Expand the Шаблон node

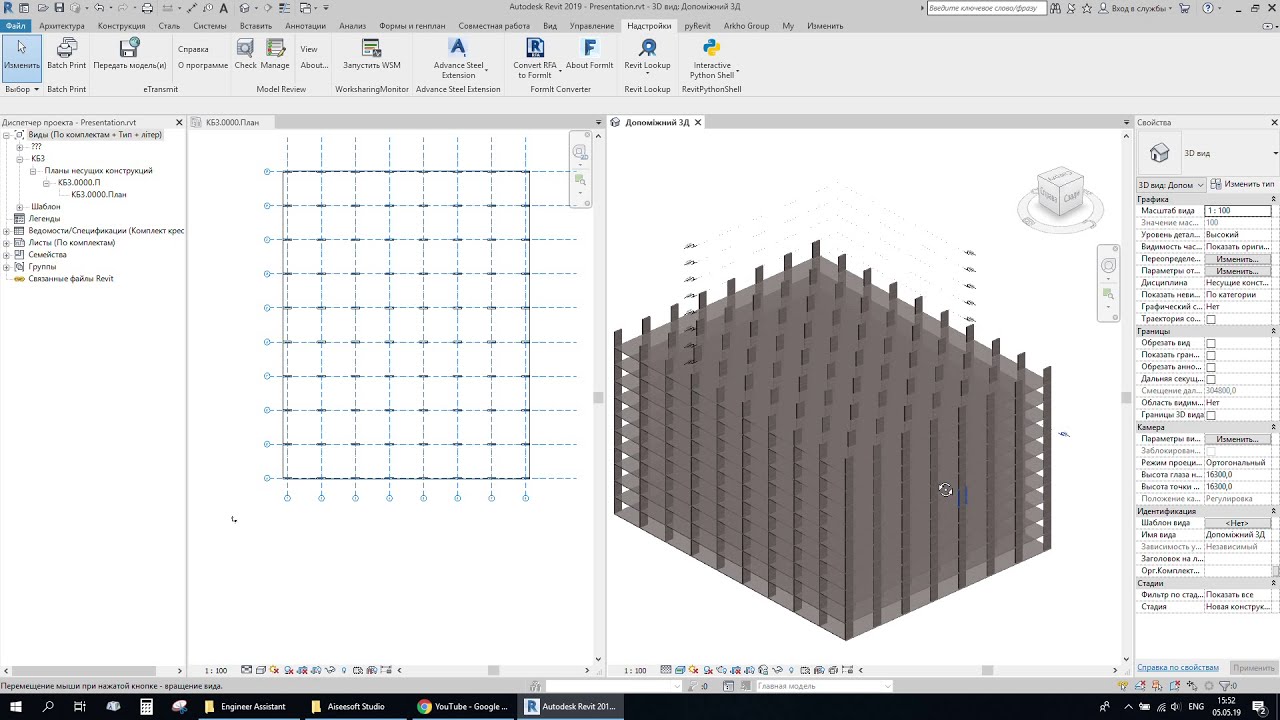(19, 207)
